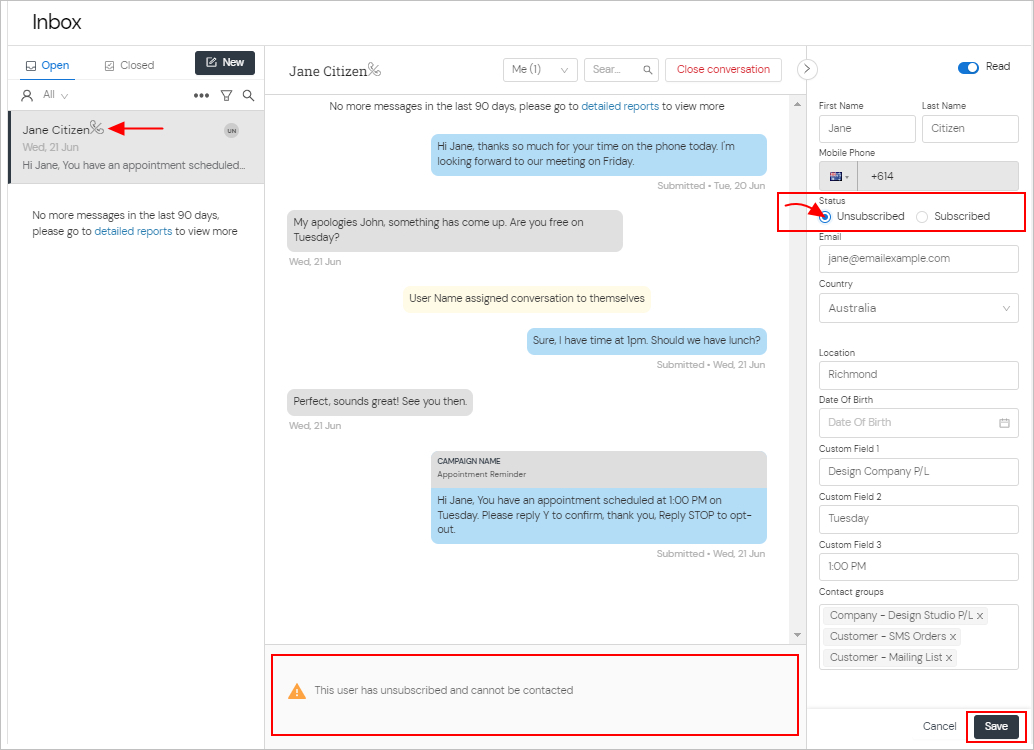Screen dimensions: 1034x750
Task: Click the Close conversation button
Action: (723, 69)
